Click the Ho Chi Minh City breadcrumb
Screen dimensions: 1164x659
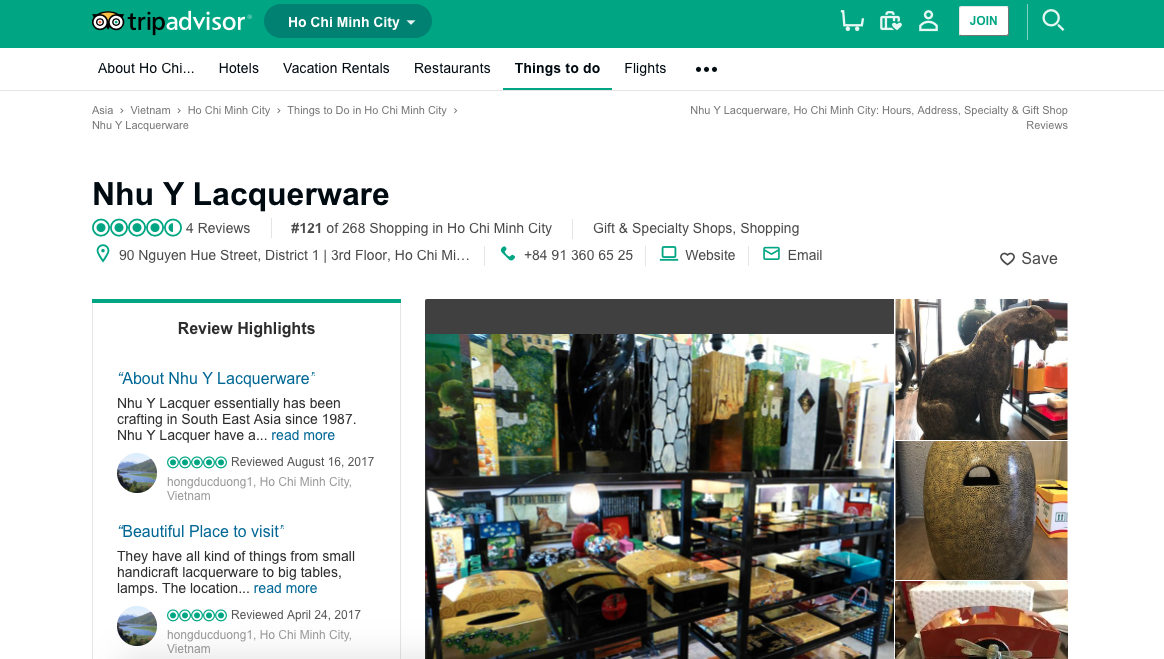[x=229, y=110]
